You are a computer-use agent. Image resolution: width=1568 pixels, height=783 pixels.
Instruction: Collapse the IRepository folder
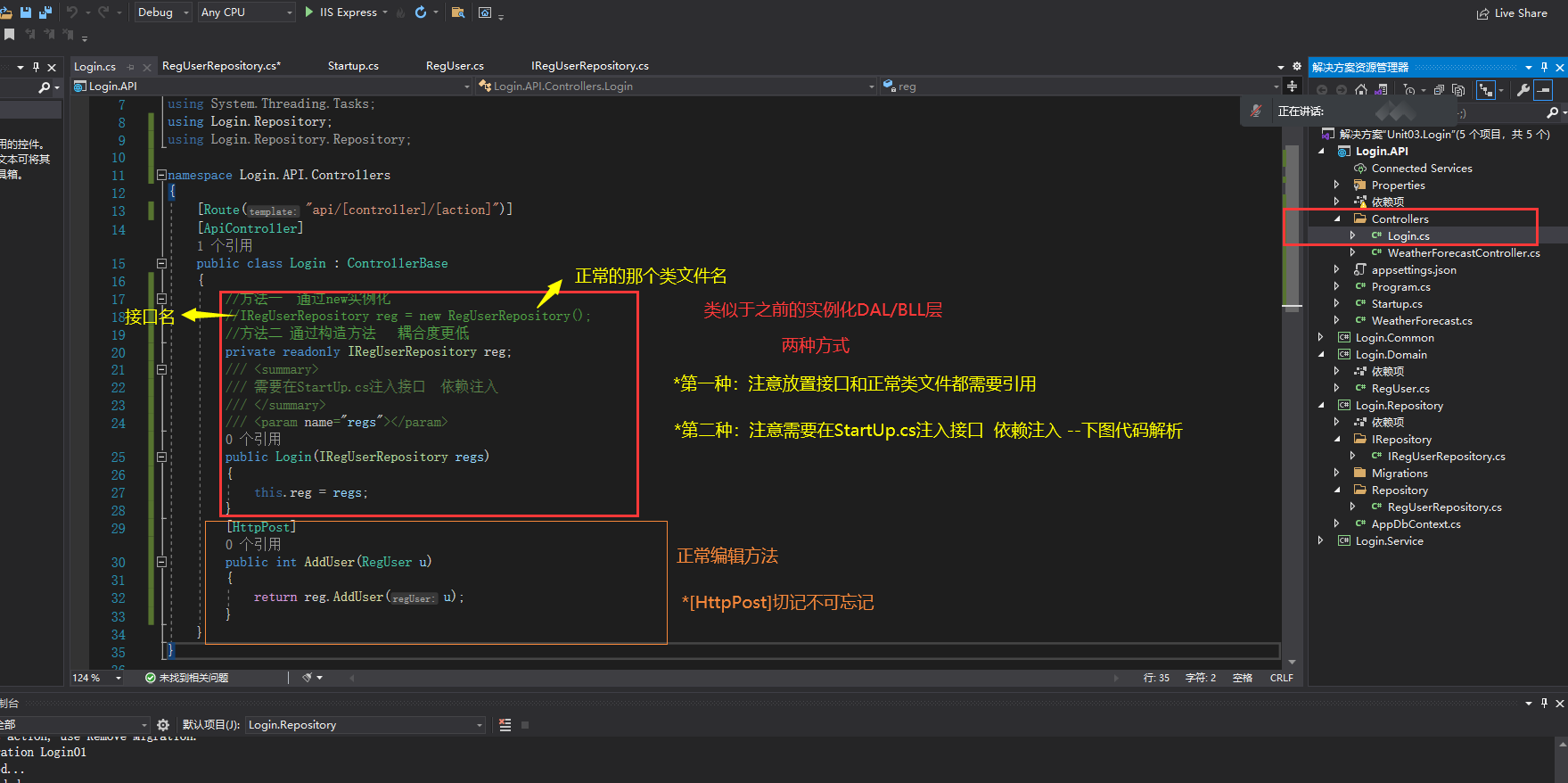coord(1336,440)
